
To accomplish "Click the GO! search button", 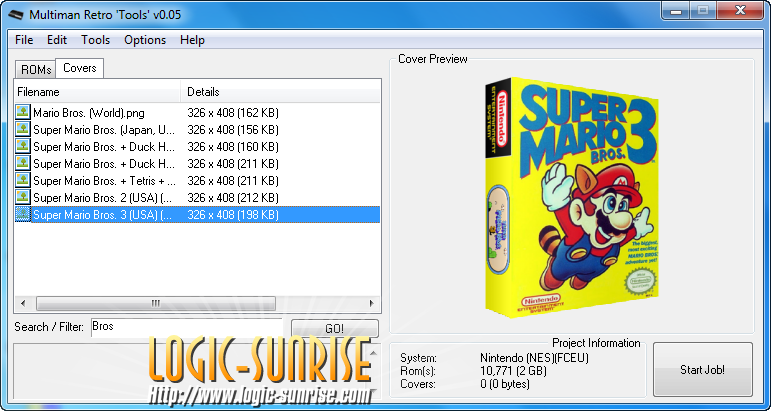I will point(335,328).
